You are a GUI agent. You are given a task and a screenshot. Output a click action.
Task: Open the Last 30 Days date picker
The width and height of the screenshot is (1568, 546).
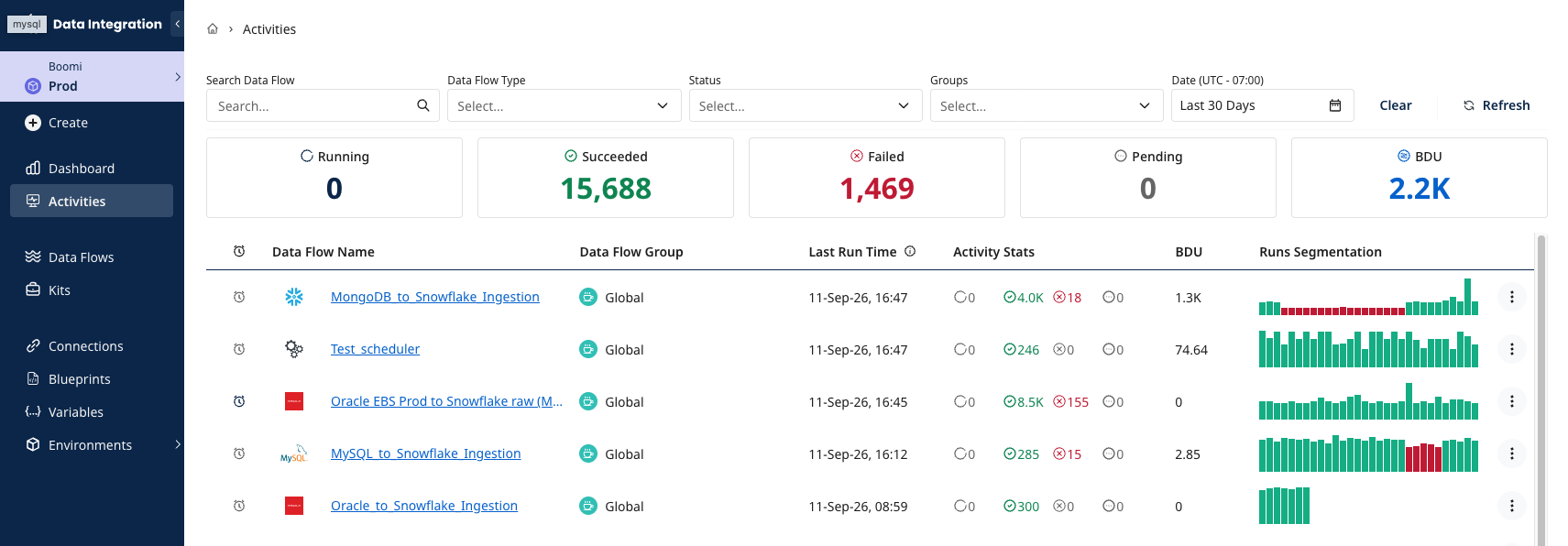[1262, 105]
